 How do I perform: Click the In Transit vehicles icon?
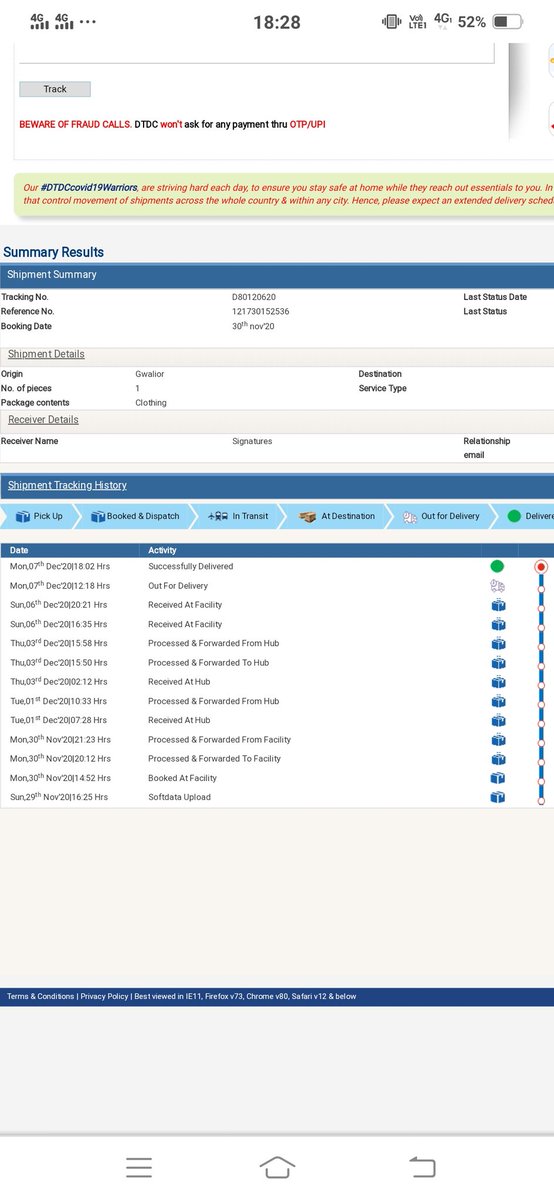tap(218, 516)
